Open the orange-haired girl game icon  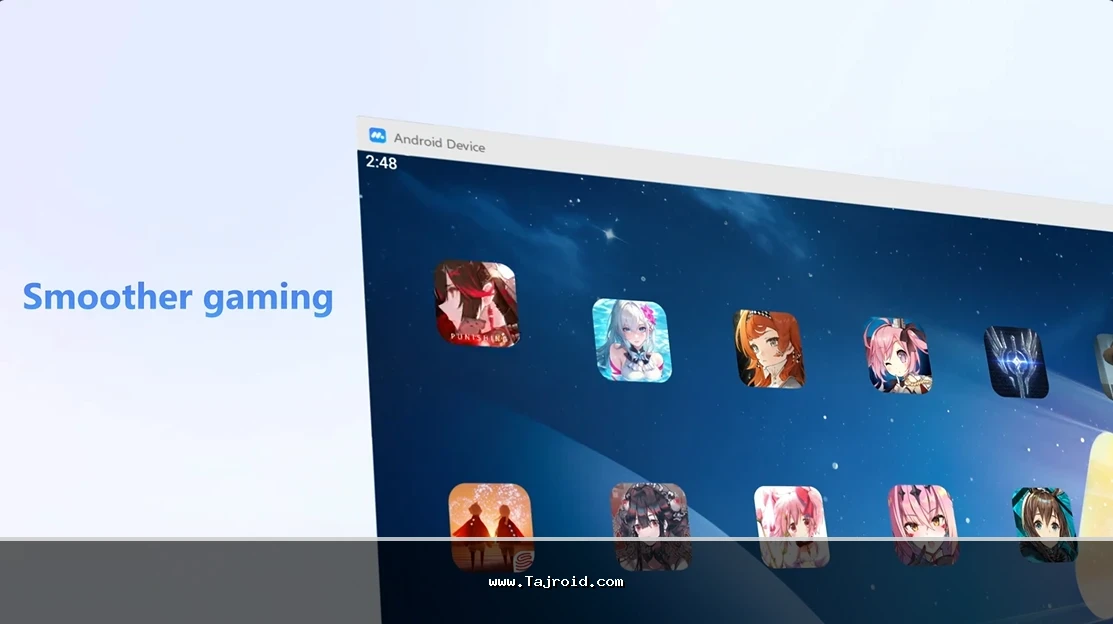(769, 349)
